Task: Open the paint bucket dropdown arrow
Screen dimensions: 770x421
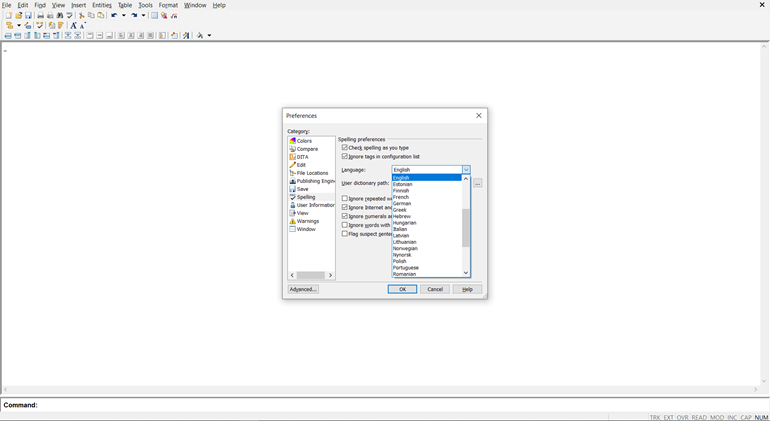Action: [209, 35]
